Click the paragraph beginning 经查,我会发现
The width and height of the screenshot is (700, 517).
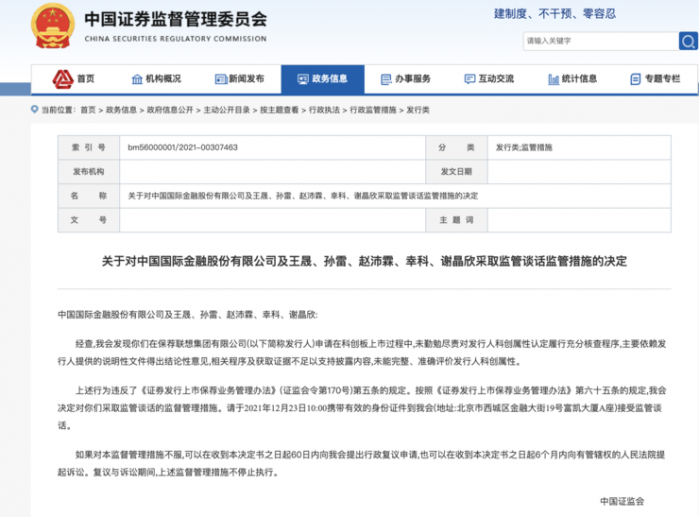(362, 352)
